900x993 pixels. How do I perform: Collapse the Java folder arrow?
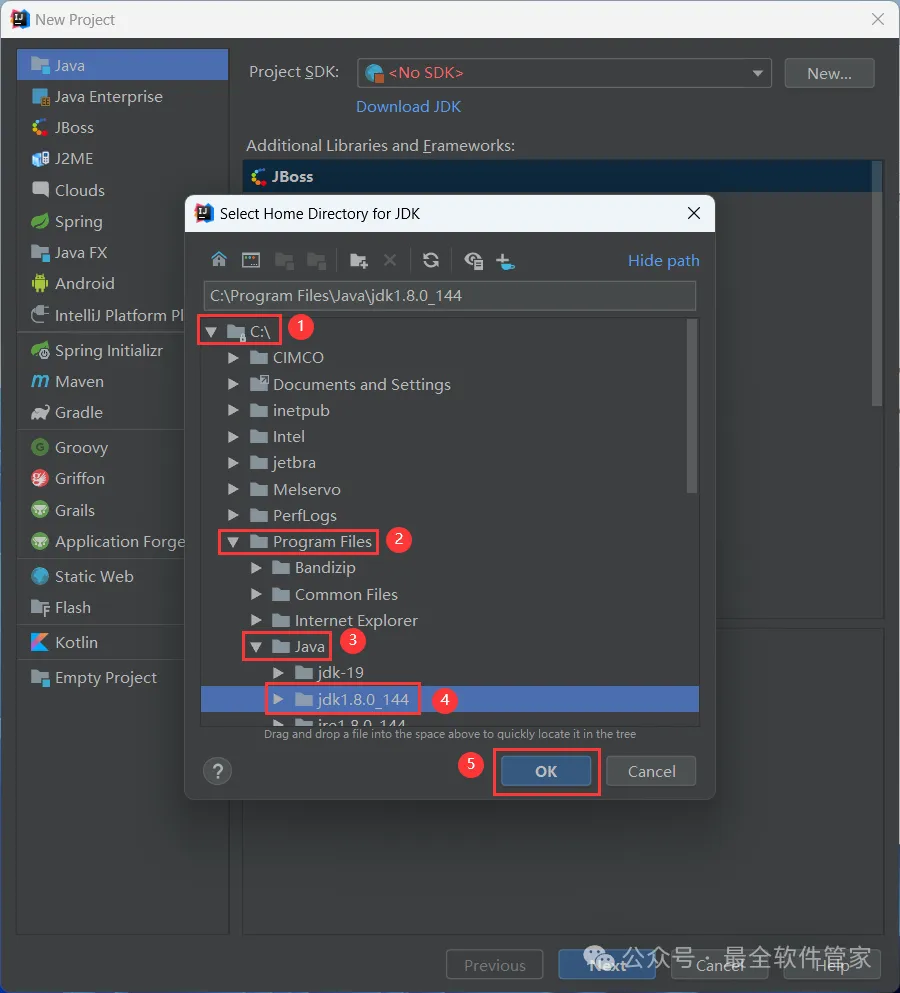pos(256,647)
